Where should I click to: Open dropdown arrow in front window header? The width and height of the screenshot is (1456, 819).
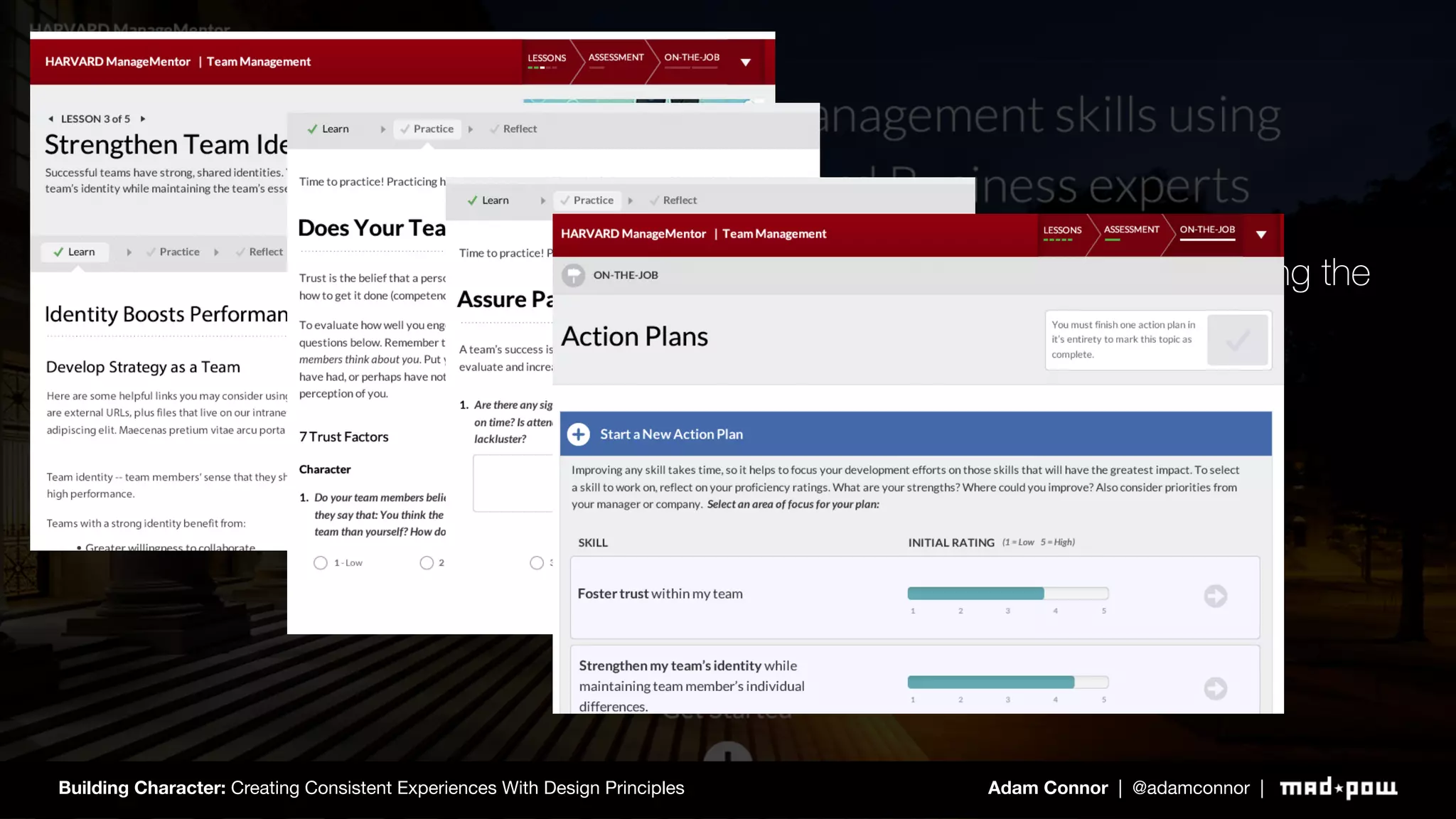click(x=1261, y=235)
